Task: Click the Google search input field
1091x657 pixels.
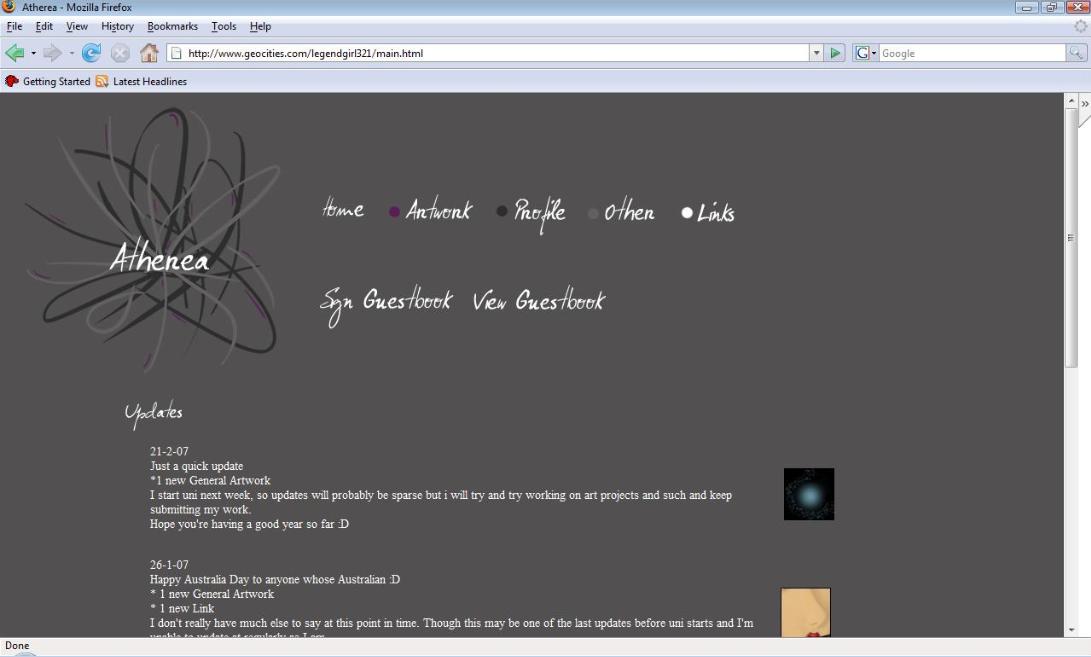Action: click(971, 53)
